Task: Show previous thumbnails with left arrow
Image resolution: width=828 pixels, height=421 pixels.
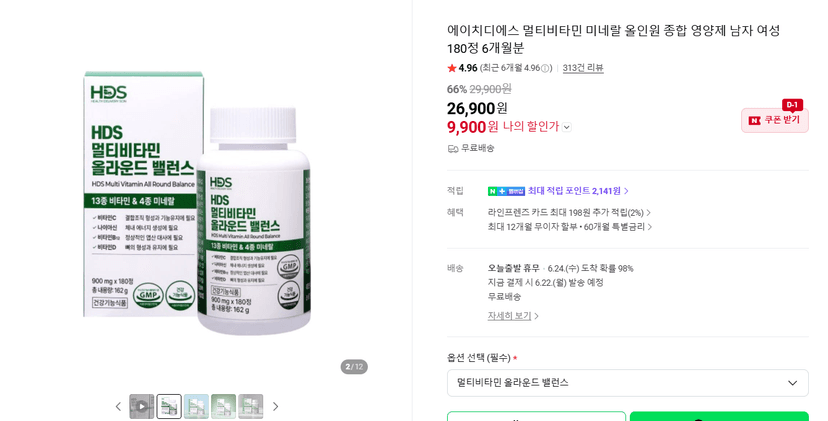Action: [118, 406]
